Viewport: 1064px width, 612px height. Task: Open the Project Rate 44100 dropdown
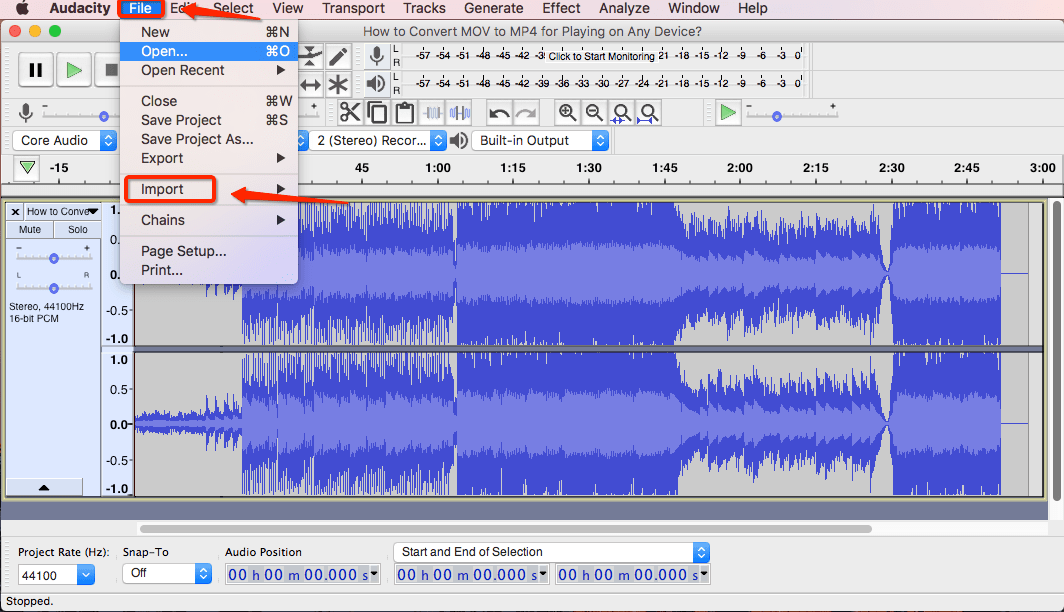coord(56,575)
